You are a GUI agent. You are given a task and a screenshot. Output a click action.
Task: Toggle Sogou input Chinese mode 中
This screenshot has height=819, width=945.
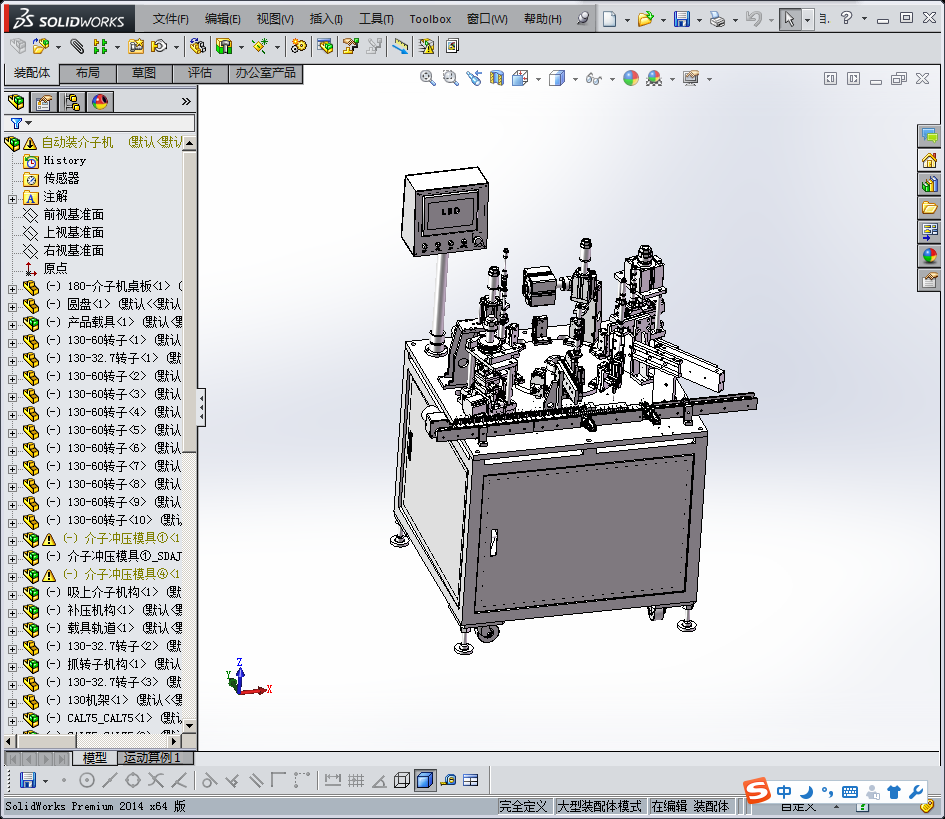pyautogui.click(x=783, y=792)
